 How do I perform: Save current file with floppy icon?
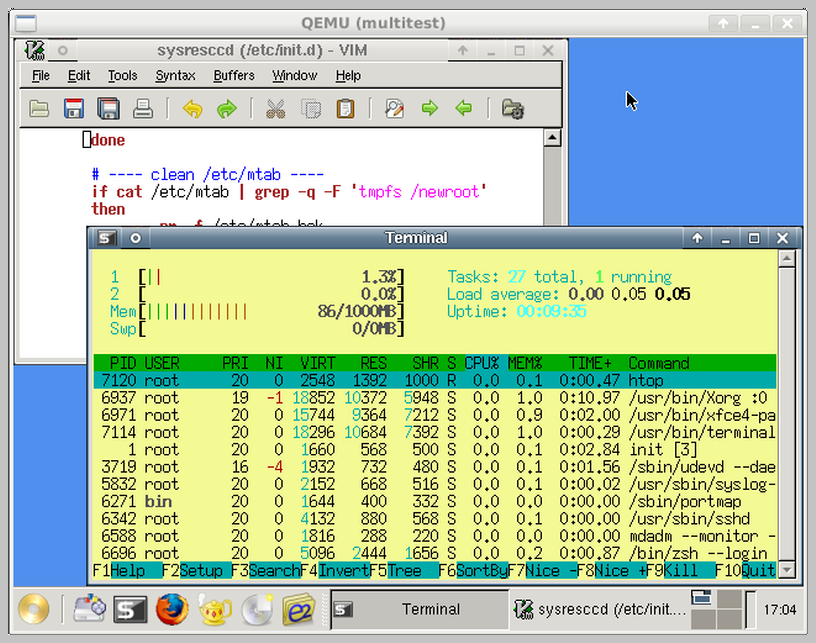pyautogui.click(x=73, y=109)
